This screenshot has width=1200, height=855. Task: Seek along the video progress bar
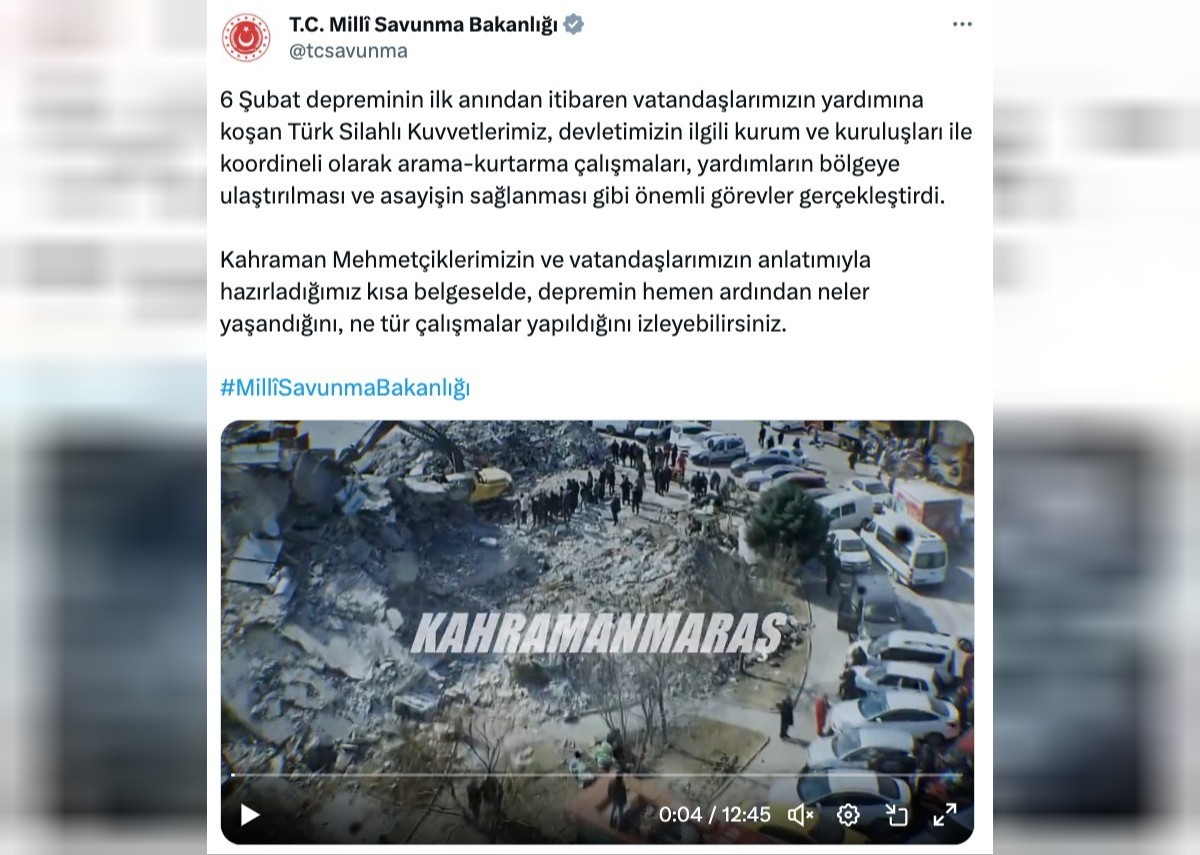tap(597, 775)
